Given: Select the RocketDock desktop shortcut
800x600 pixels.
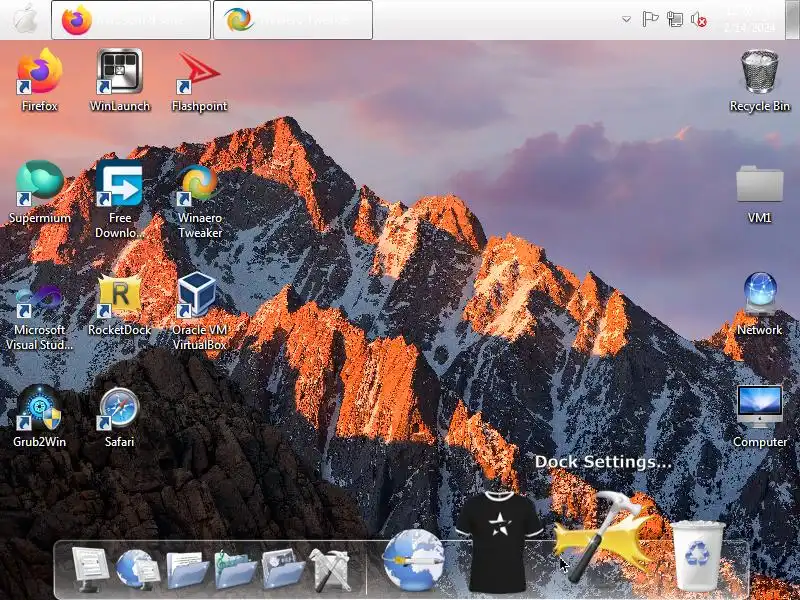Looking at the screenshot, I should 119,304.
